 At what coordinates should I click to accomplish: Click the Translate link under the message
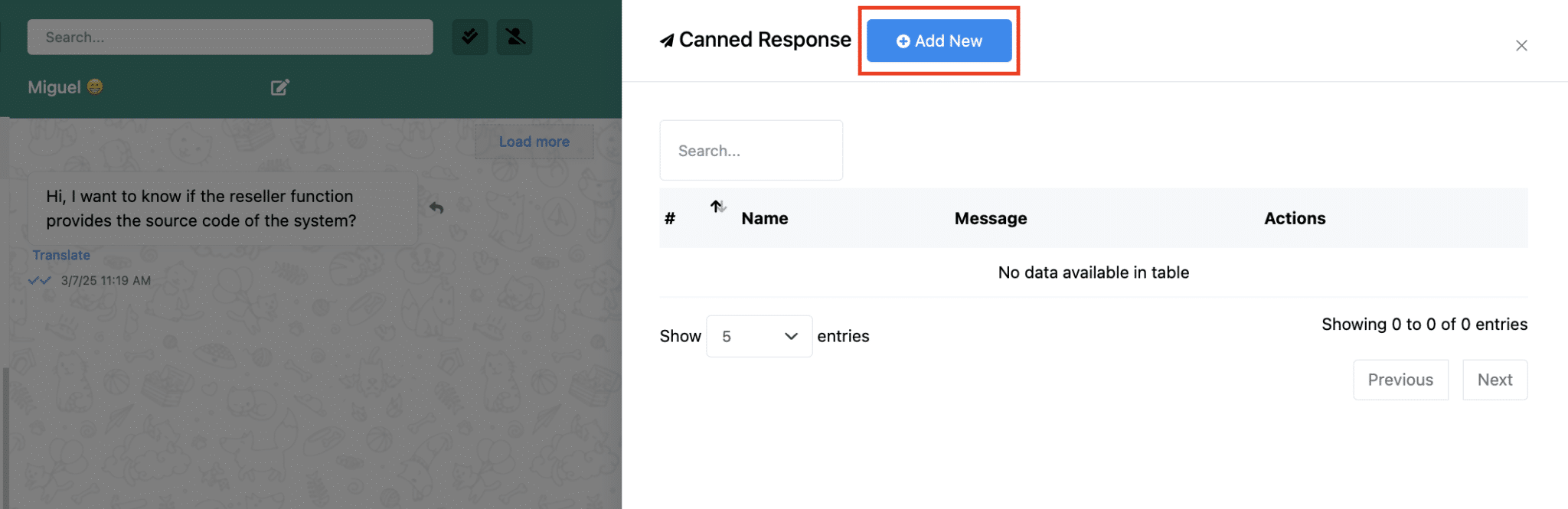tap(61, 256)
